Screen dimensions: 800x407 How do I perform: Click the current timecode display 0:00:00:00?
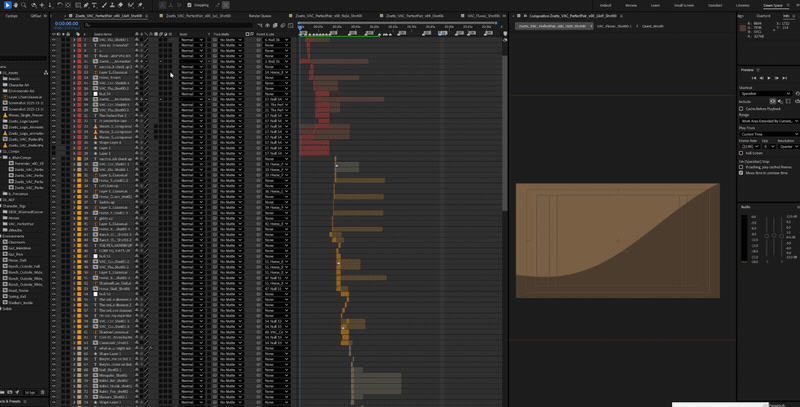click(66, 23)
